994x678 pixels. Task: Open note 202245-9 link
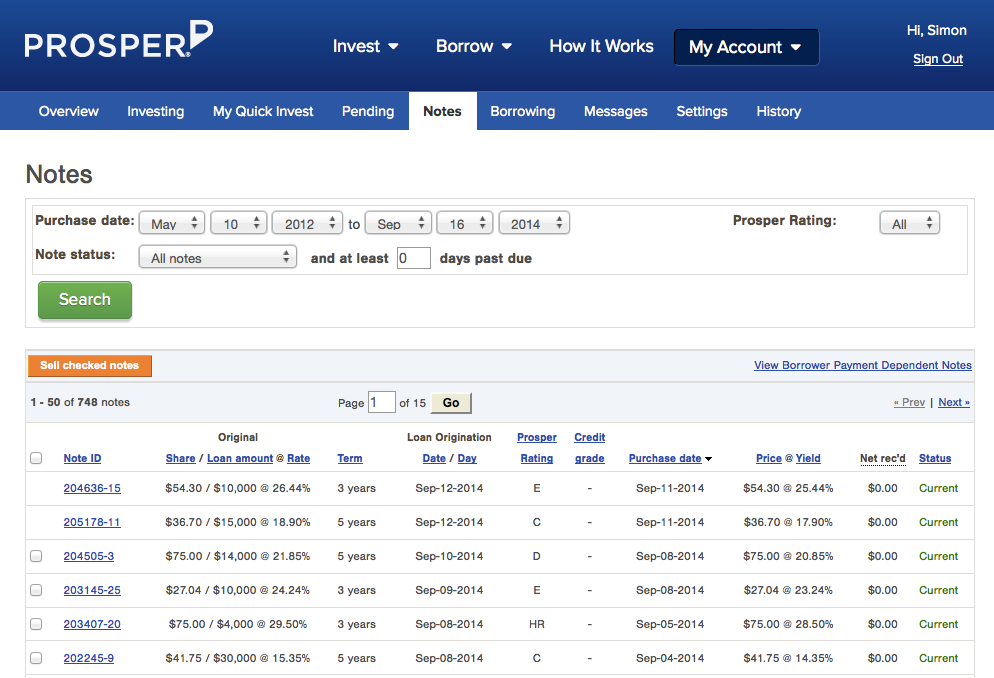click(x=89, y=658)
